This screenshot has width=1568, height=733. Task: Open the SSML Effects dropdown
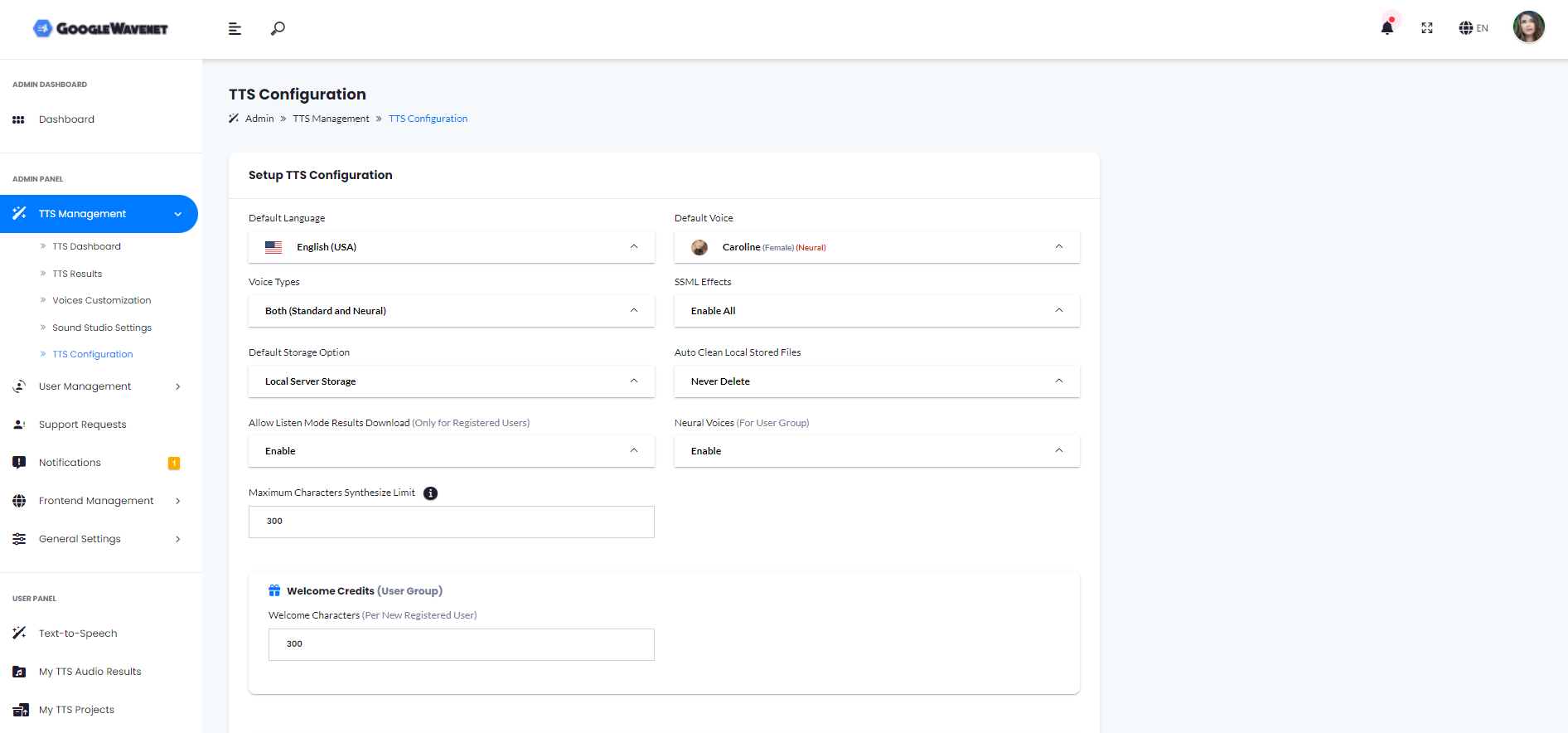[877, 311]
